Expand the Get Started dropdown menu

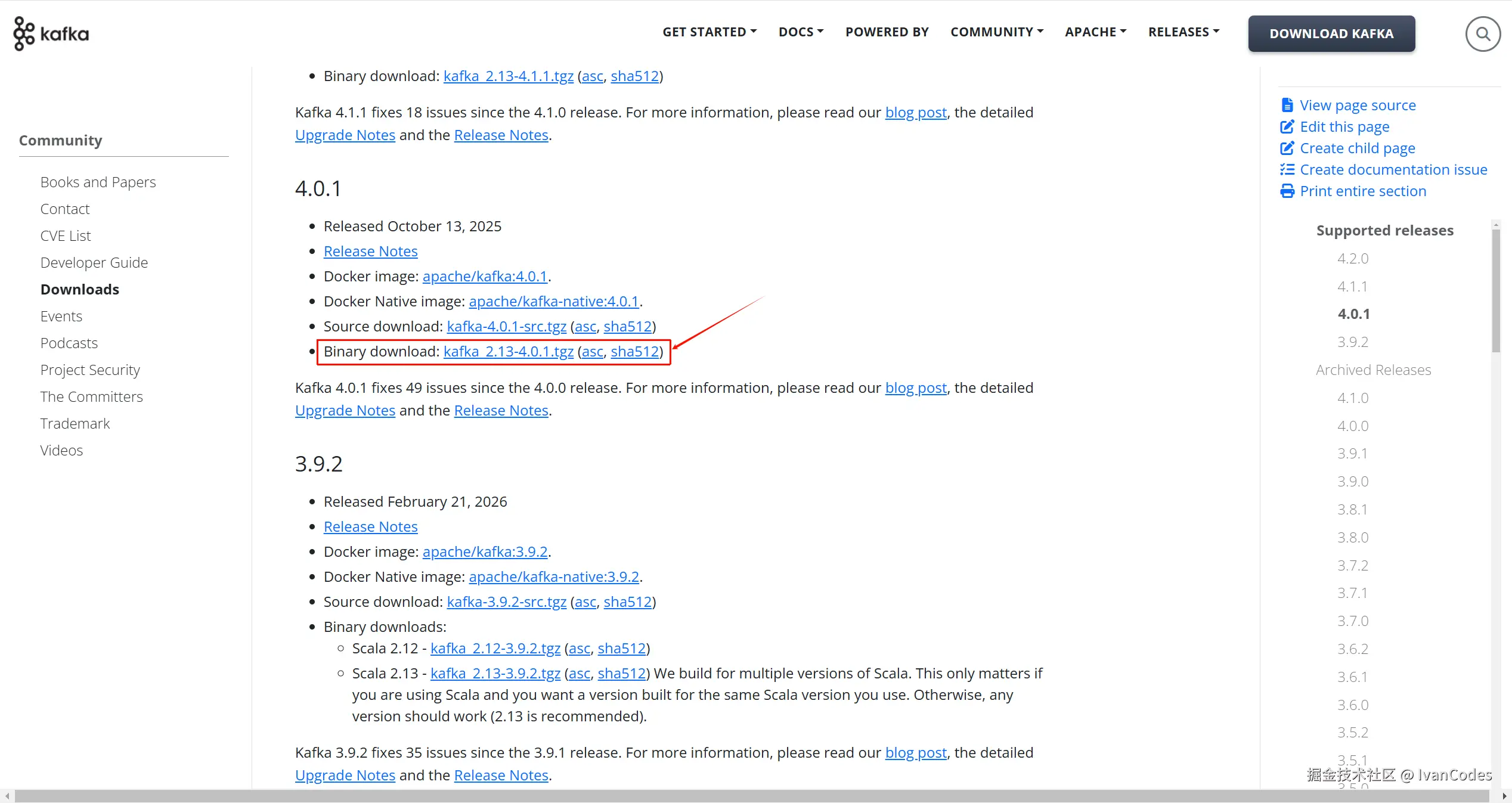point(709,32)
